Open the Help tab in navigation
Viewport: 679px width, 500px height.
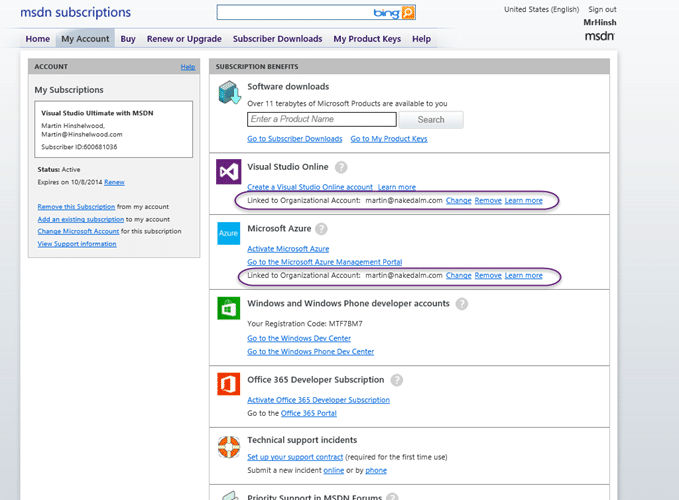click(x=421, y=39)
